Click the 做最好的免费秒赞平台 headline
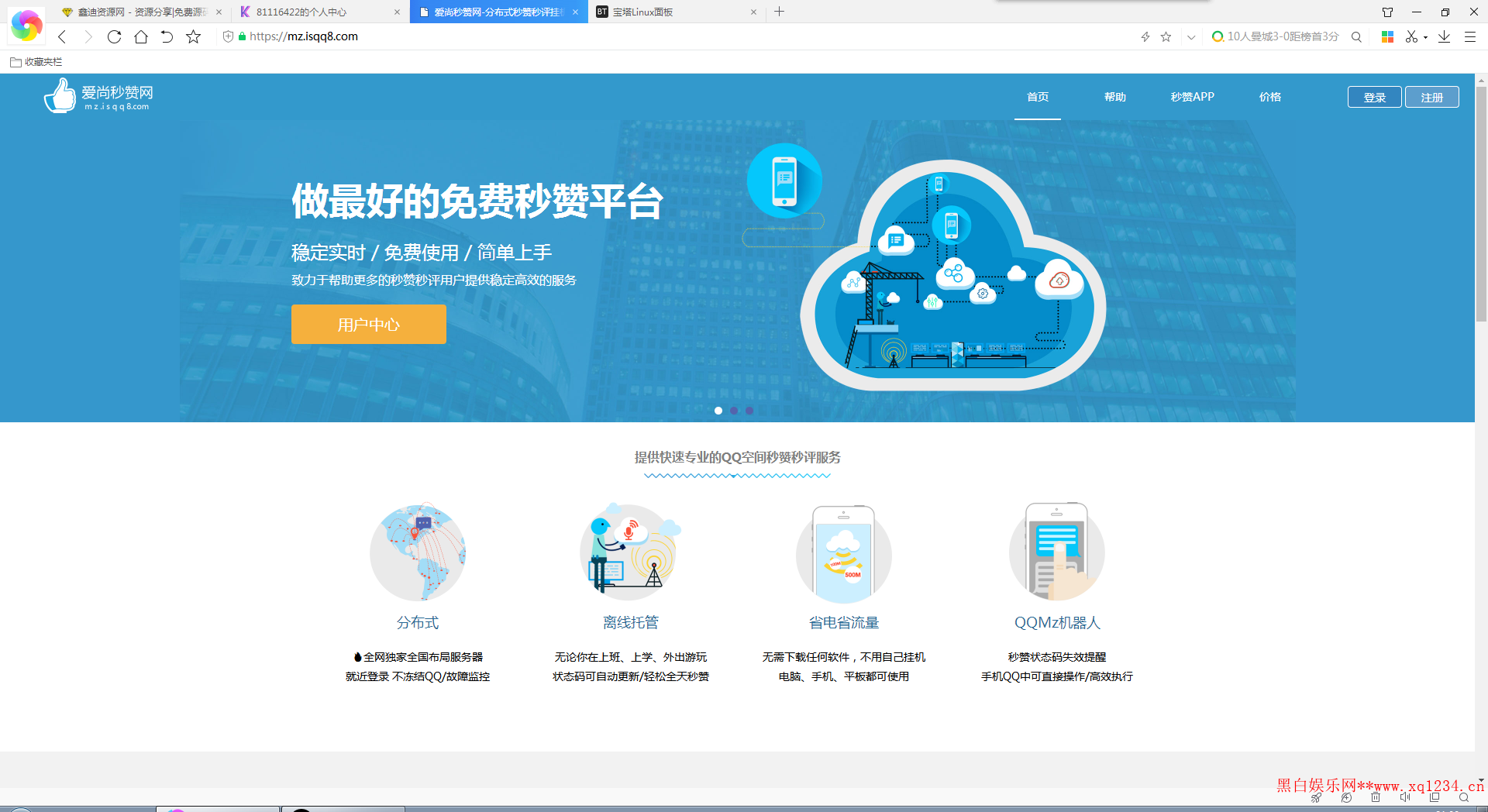The image size is (1488, 812). point(477,201)
